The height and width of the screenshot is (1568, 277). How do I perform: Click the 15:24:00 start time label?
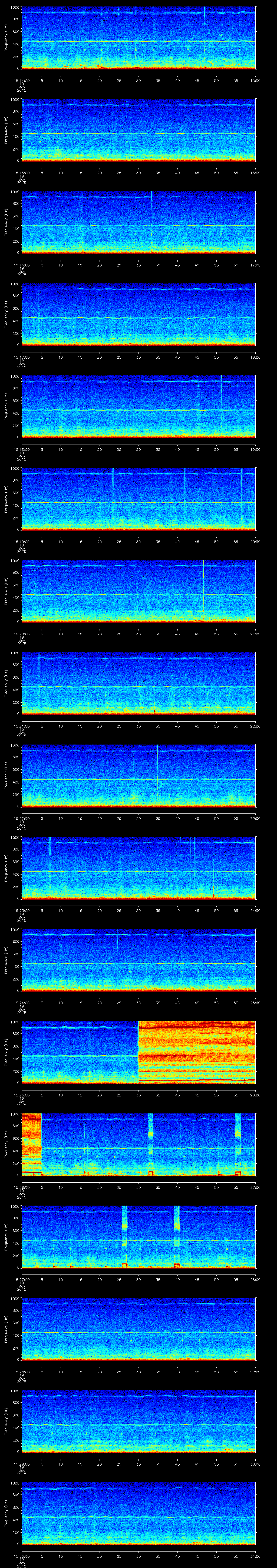[21, 1003]
